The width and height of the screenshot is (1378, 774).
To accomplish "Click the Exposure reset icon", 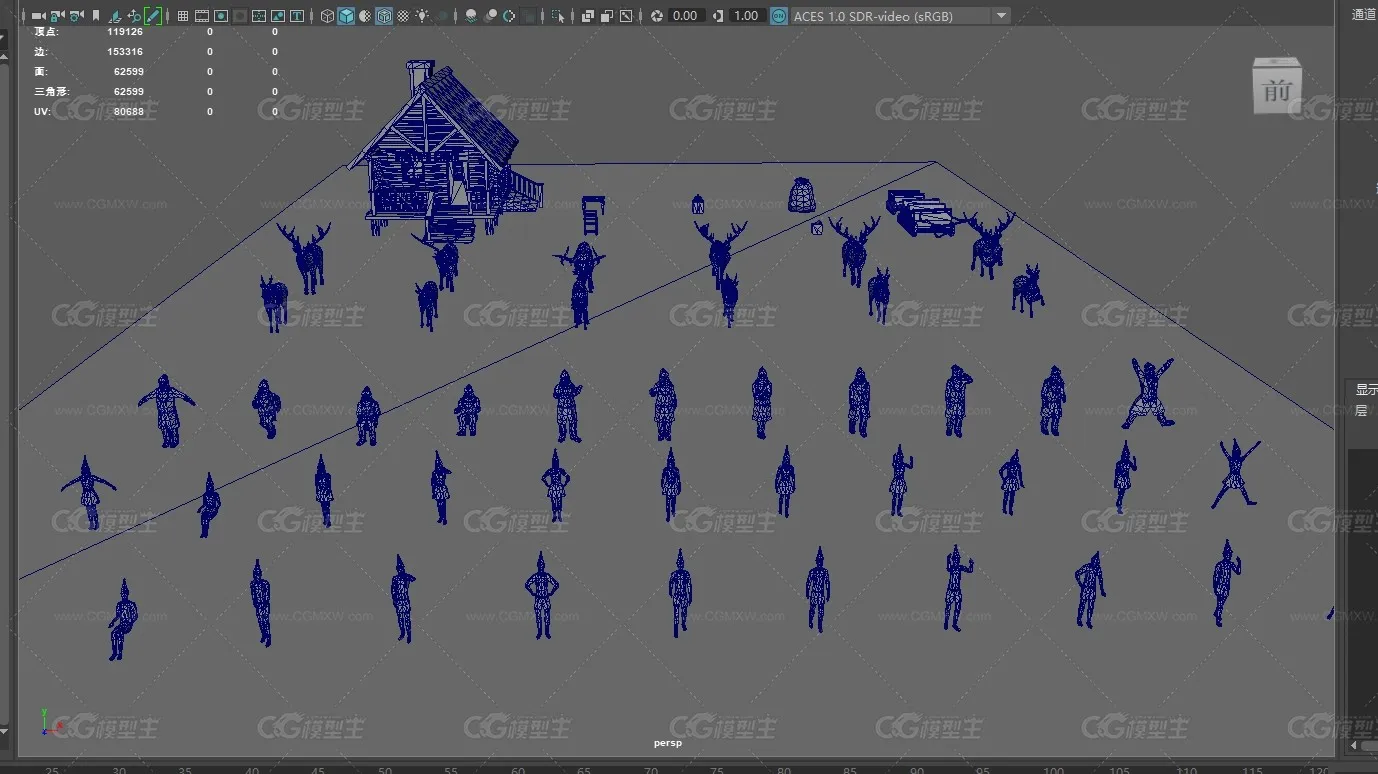I will pos(656,16).
